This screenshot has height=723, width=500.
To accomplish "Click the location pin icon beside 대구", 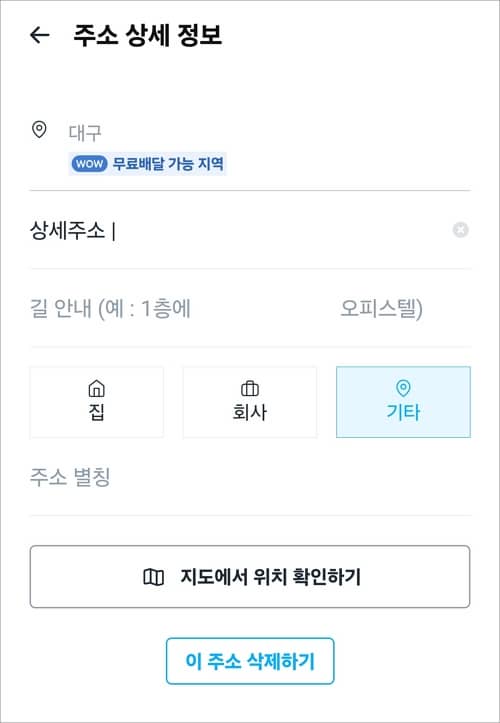I will 39,130.
